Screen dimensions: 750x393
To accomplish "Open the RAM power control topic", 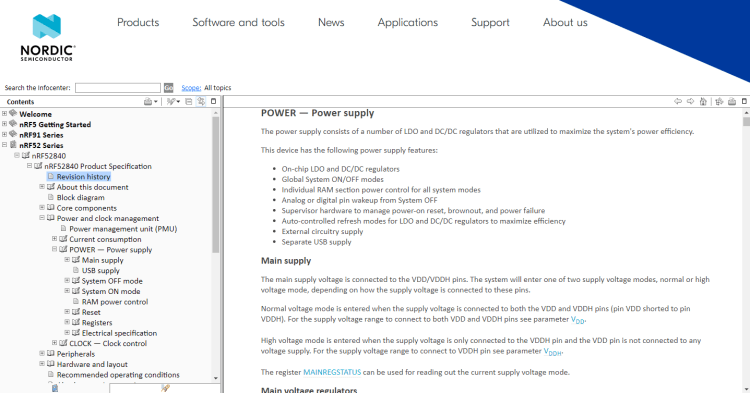I will point(115,302).
